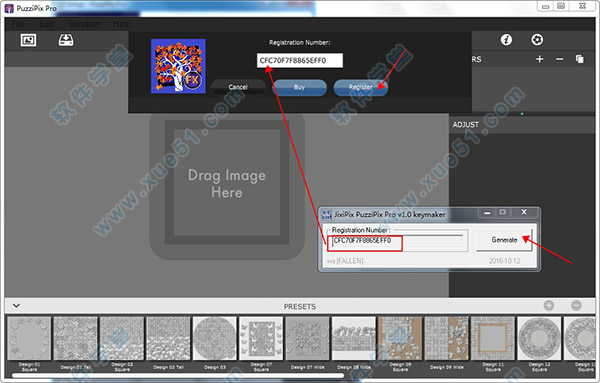This screenshot has width=600, height=383.
Task: Click the keymaker Registration Number field
Action: [397, 241]
